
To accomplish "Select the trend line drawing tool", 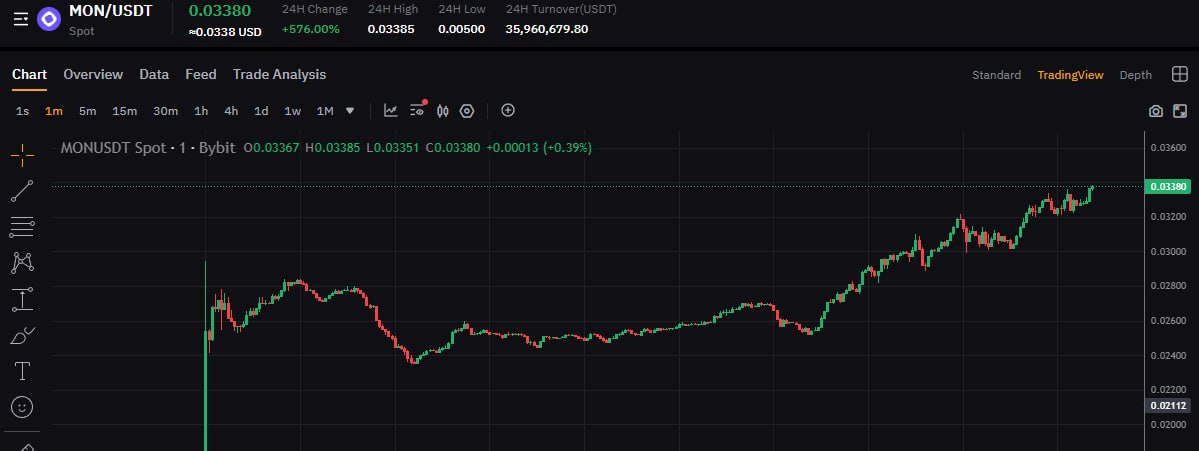I will click(x=22, y=191).
